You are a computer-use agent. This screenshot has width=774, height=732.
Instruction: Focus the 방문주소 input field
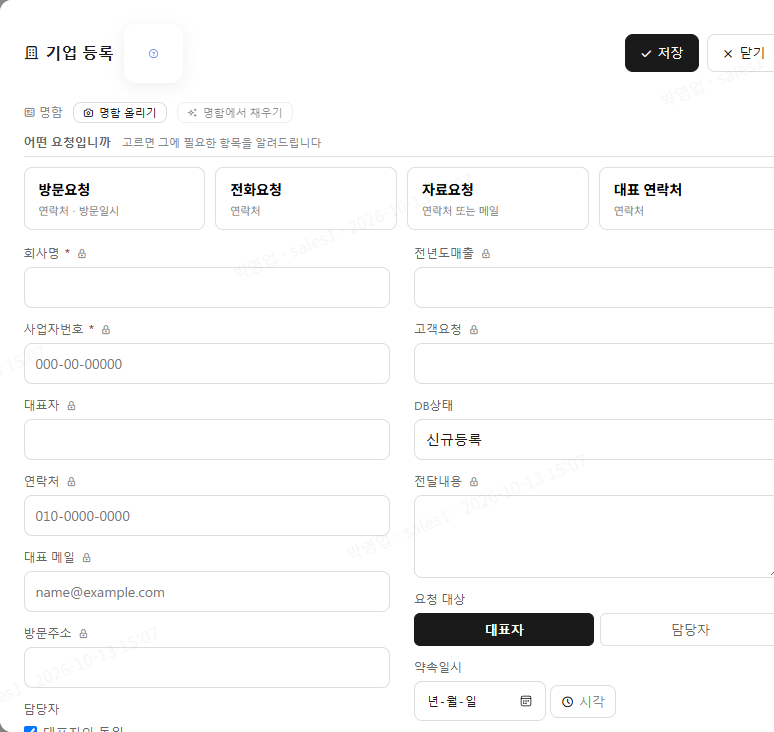pos(207,667)
